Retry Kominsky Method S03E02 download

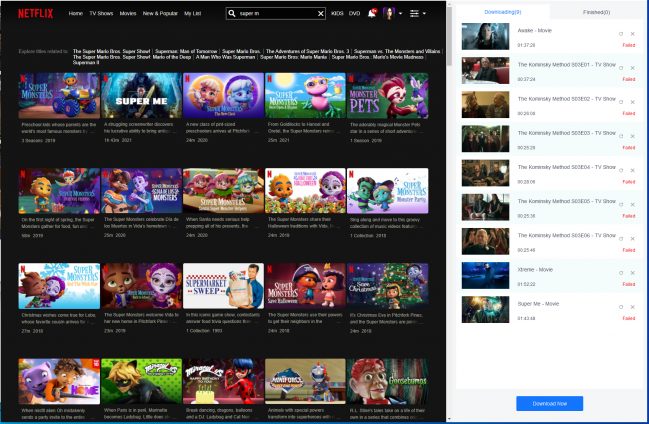pos(621,102)
